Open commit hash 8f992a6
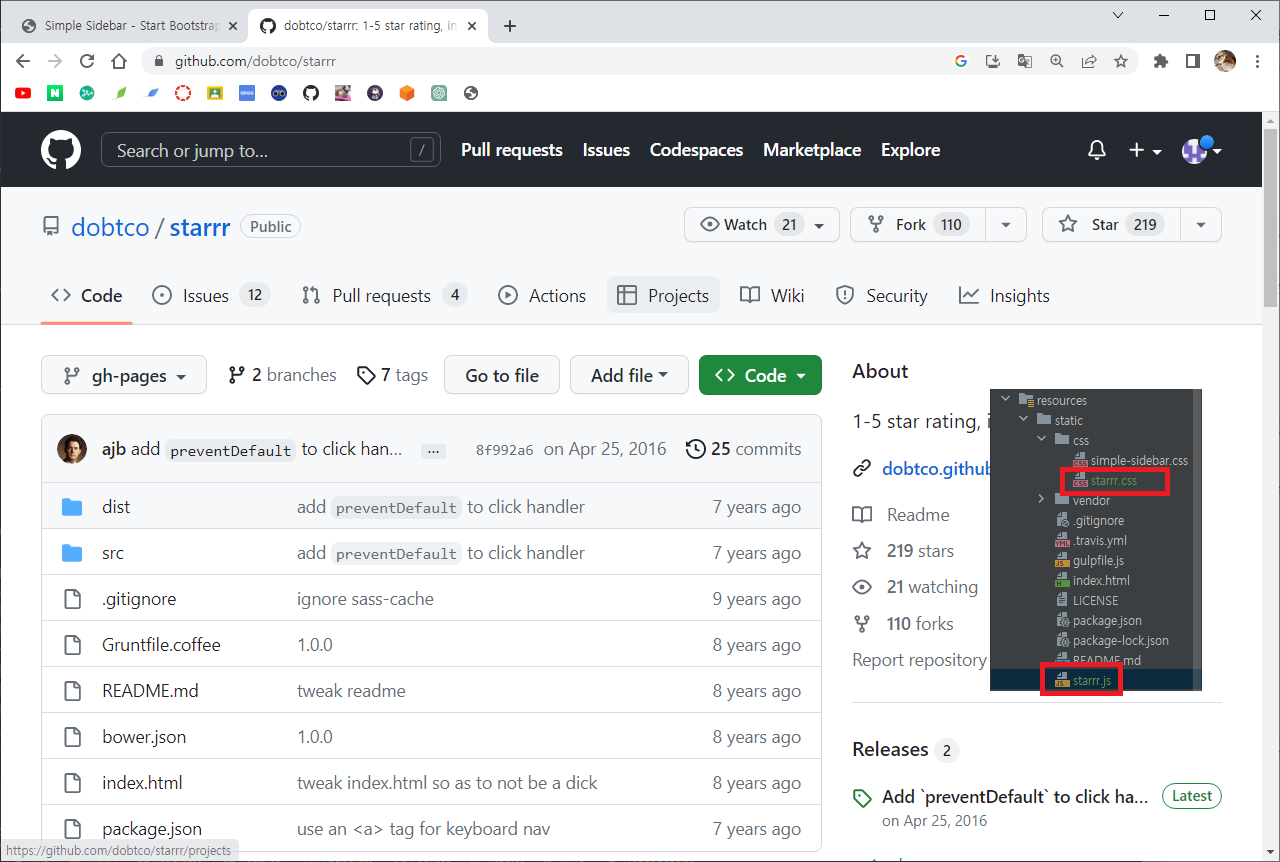 504,450
